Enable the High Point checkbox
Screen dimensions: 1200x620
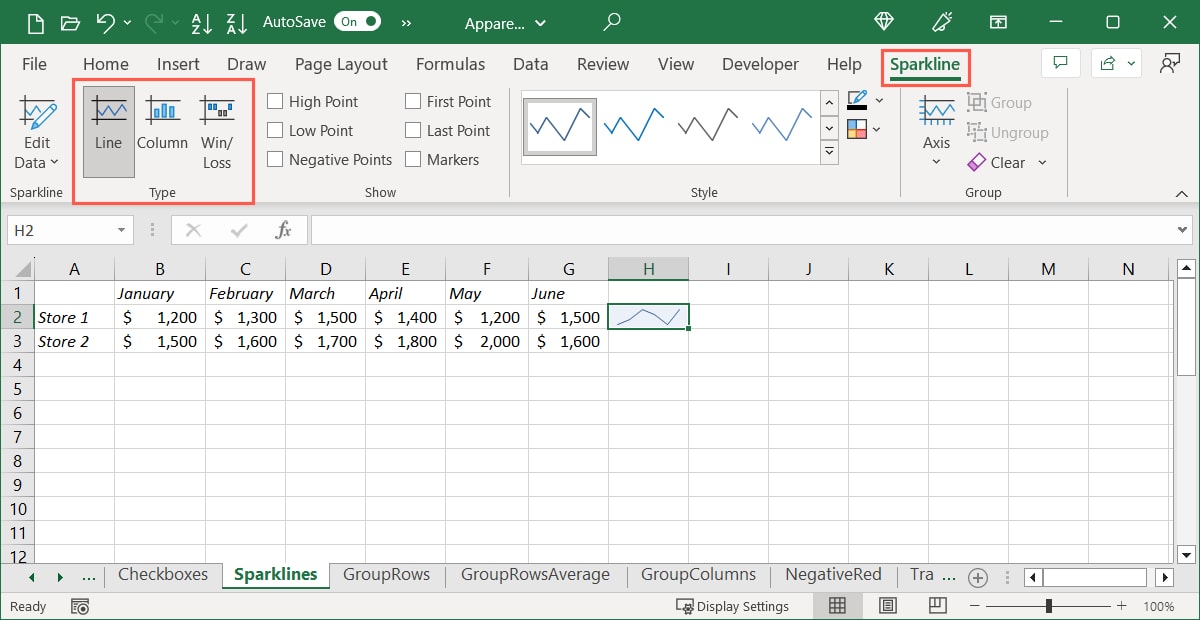pyautogui.click(x=274, y=101)
